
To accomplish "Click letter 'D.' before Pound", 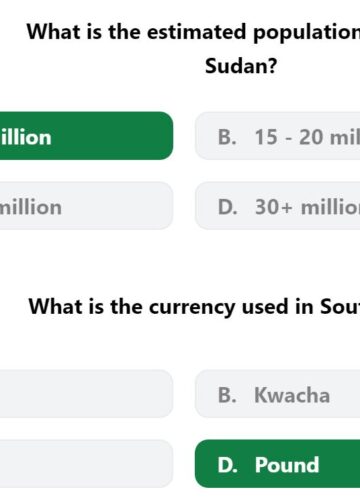I will [228, 465].
